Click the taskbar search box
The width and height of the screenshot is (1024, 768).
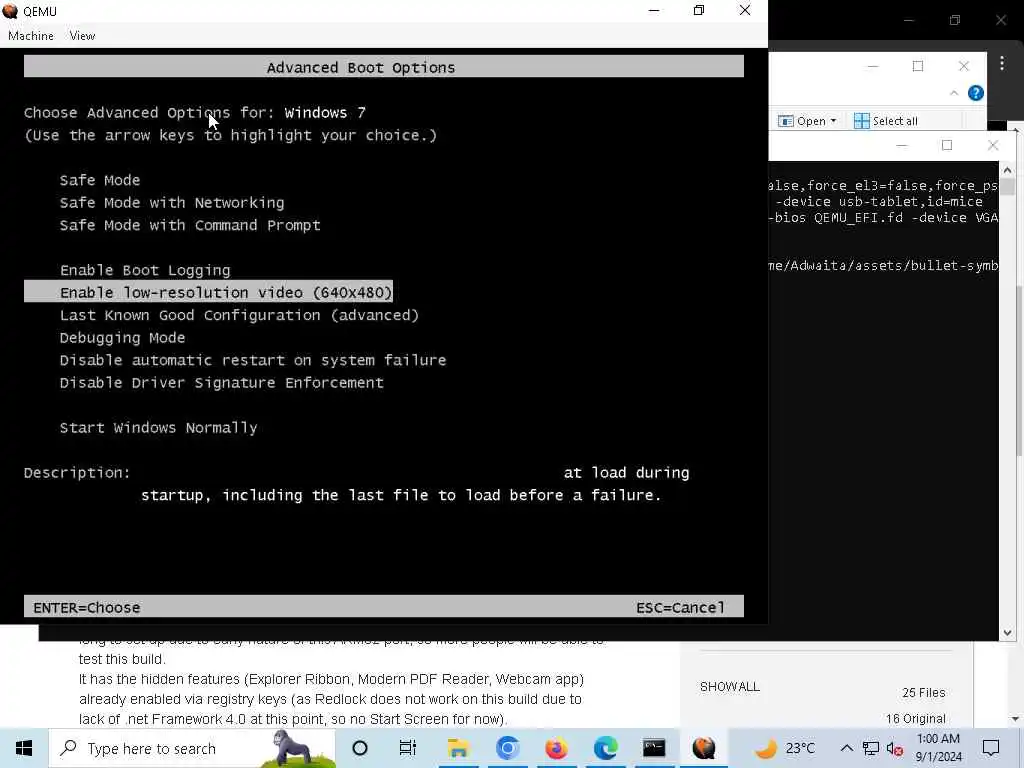tap(193, 748)
